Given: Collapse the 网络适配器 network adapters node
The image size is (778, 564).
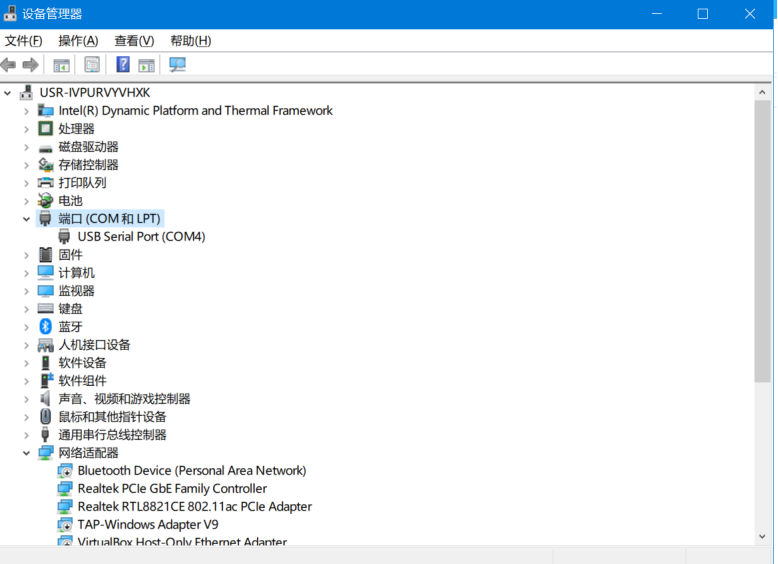Looking at the screenshot, I should click(27, 453).
